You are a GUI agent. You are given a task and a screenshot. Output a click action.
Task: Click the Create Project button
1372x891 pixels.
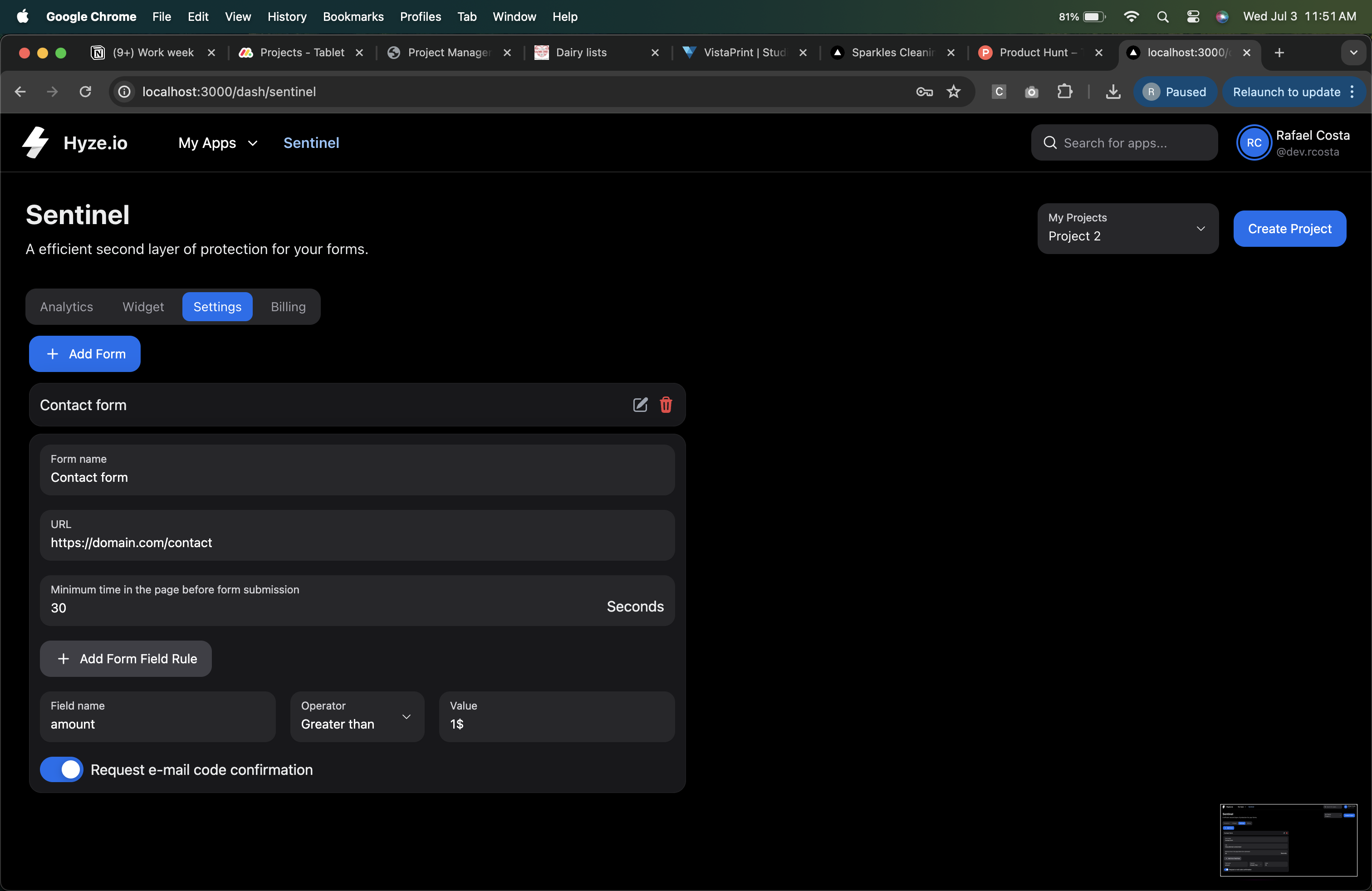(1289, 228)
